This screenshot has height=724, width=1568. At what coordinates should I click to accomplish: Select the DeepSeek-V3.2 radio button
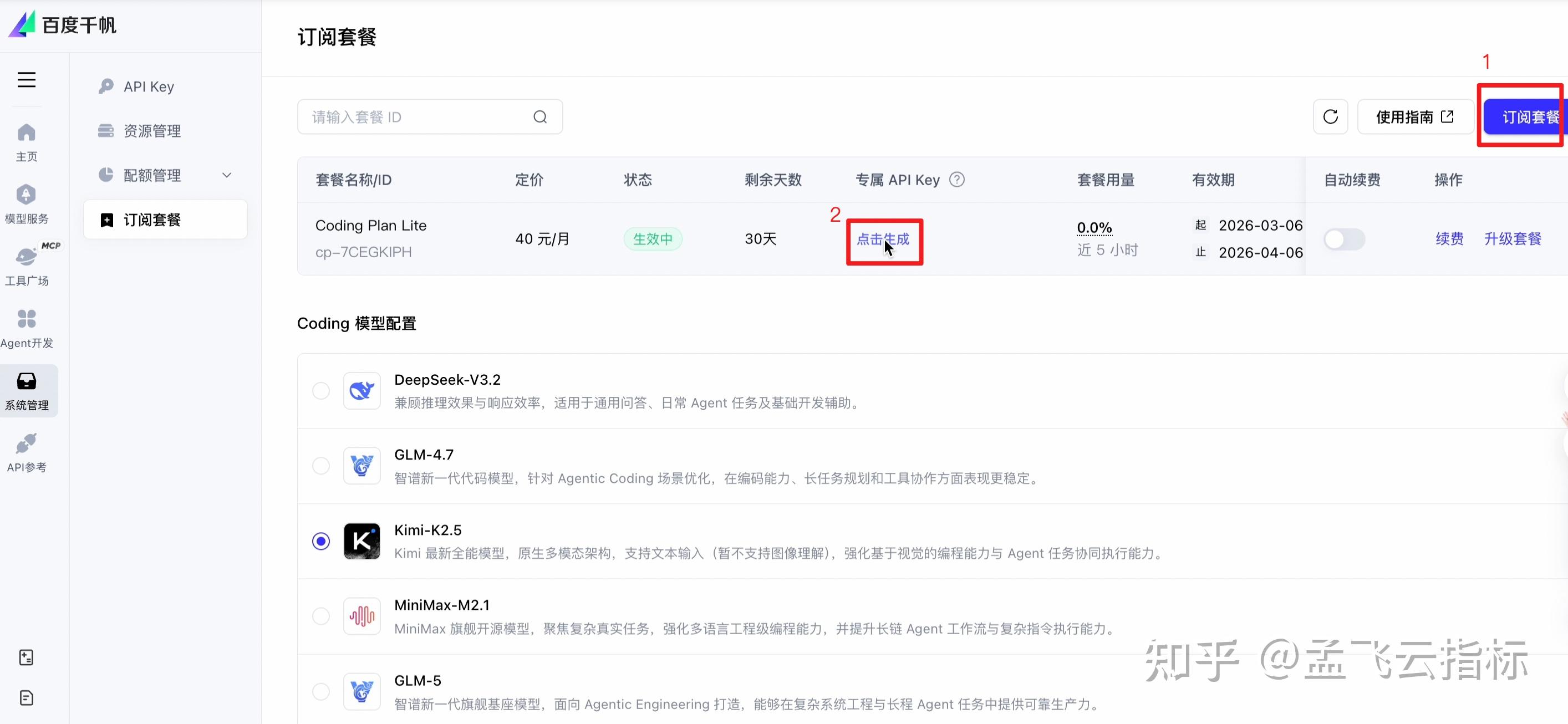(x=321, y=391)
